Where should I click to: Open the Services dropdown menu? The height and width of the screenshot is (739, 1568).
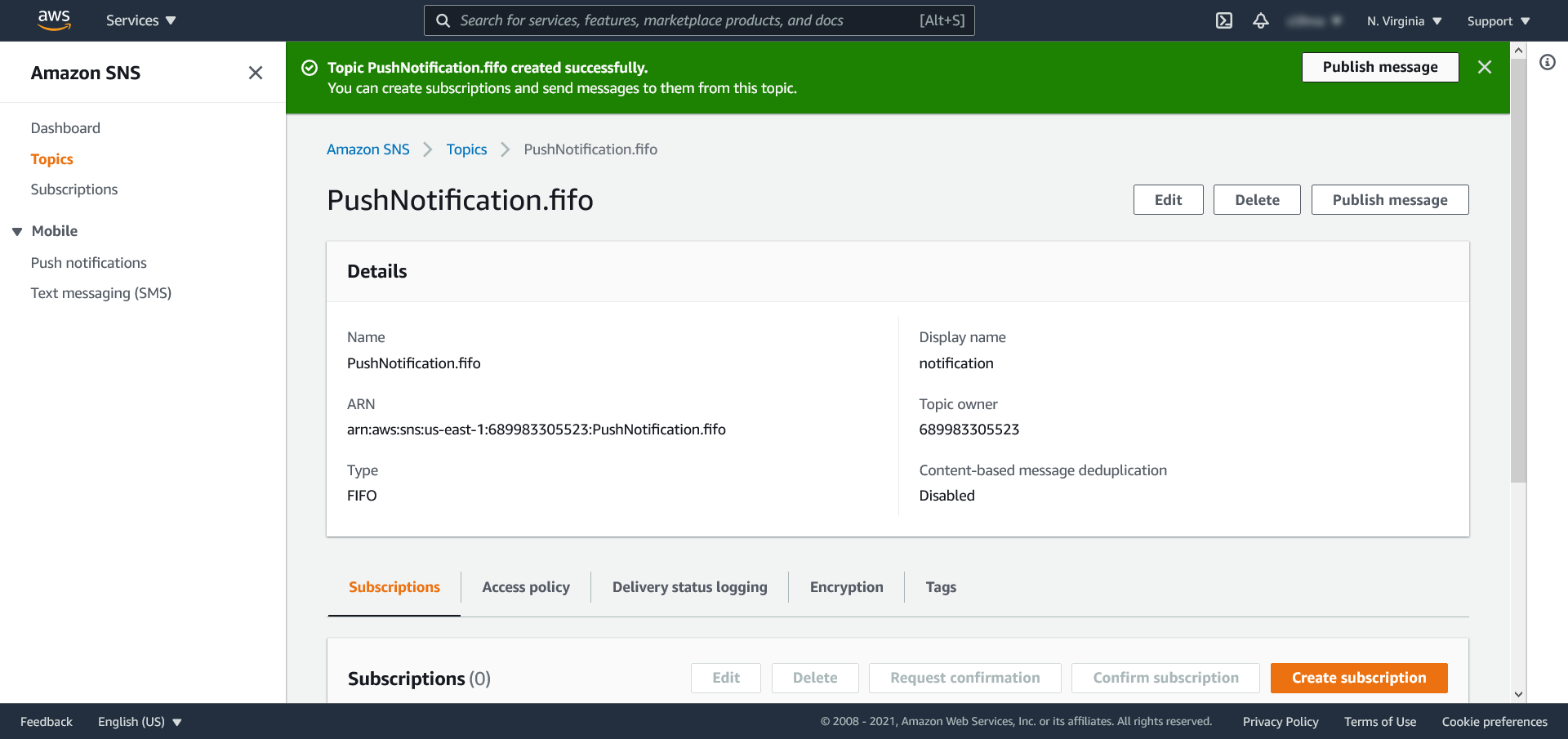tap(140, 20)
